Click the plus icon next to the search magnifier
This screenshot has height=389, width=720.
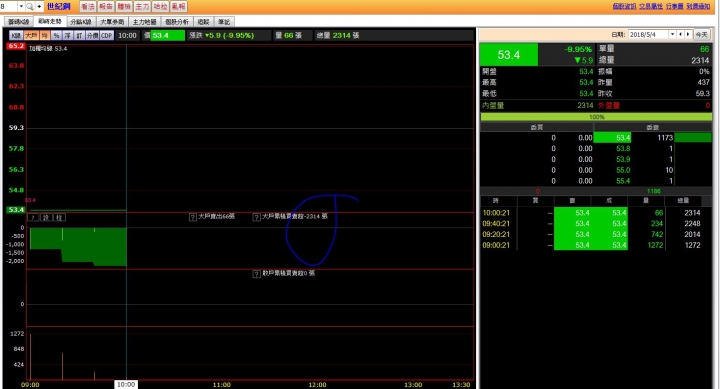[x=39, y=6]
